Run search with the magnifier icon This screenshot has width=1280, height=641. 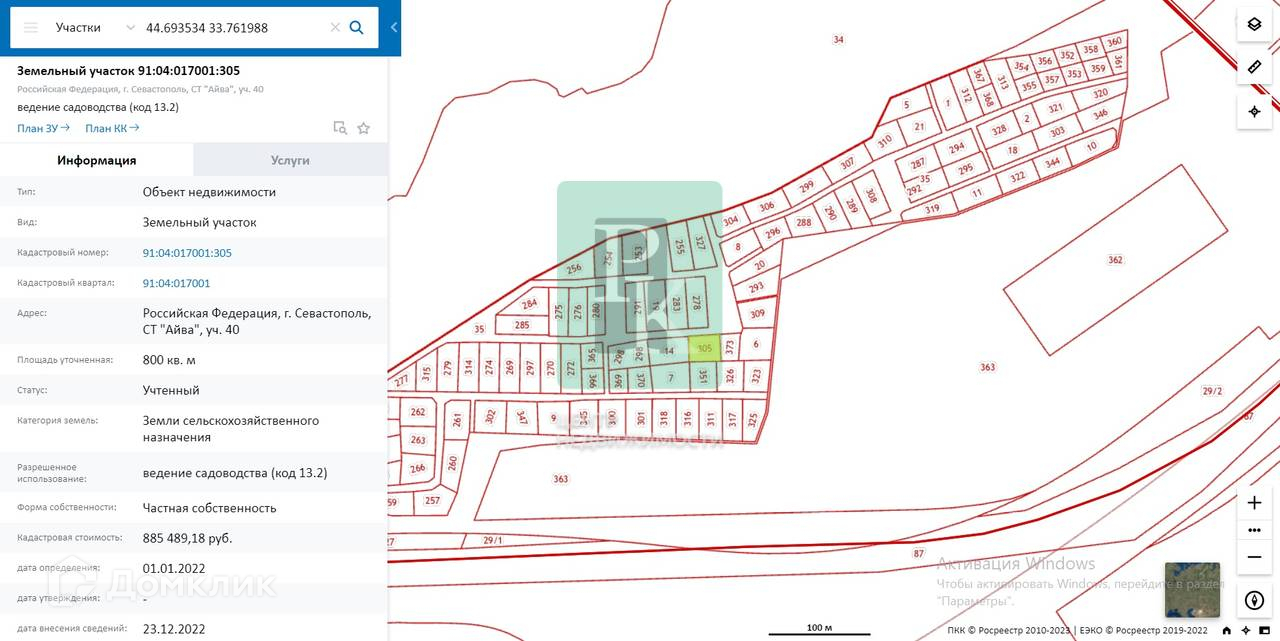coord(357,28)
